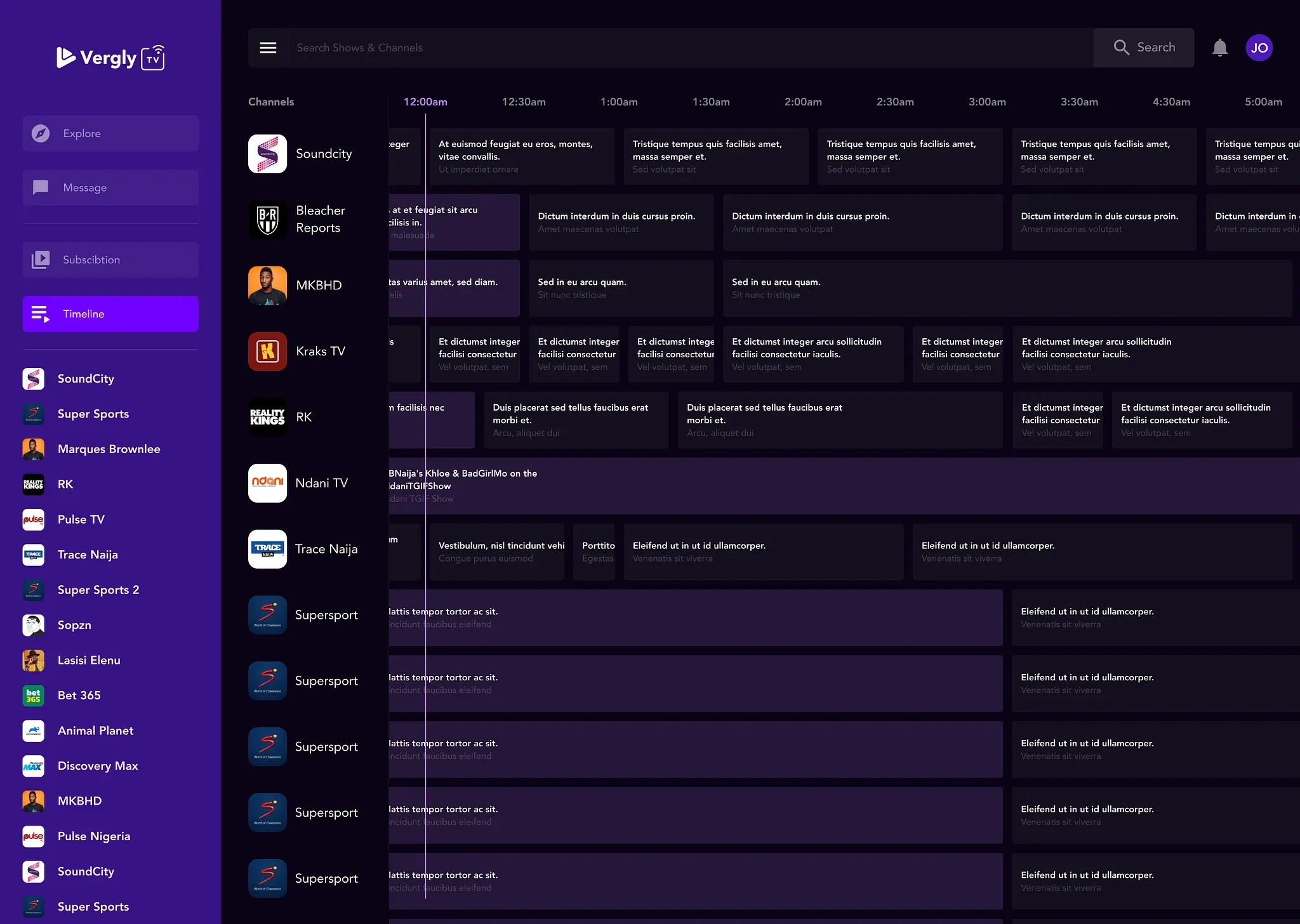Open the hamburger menu icon

coord(268,48)
